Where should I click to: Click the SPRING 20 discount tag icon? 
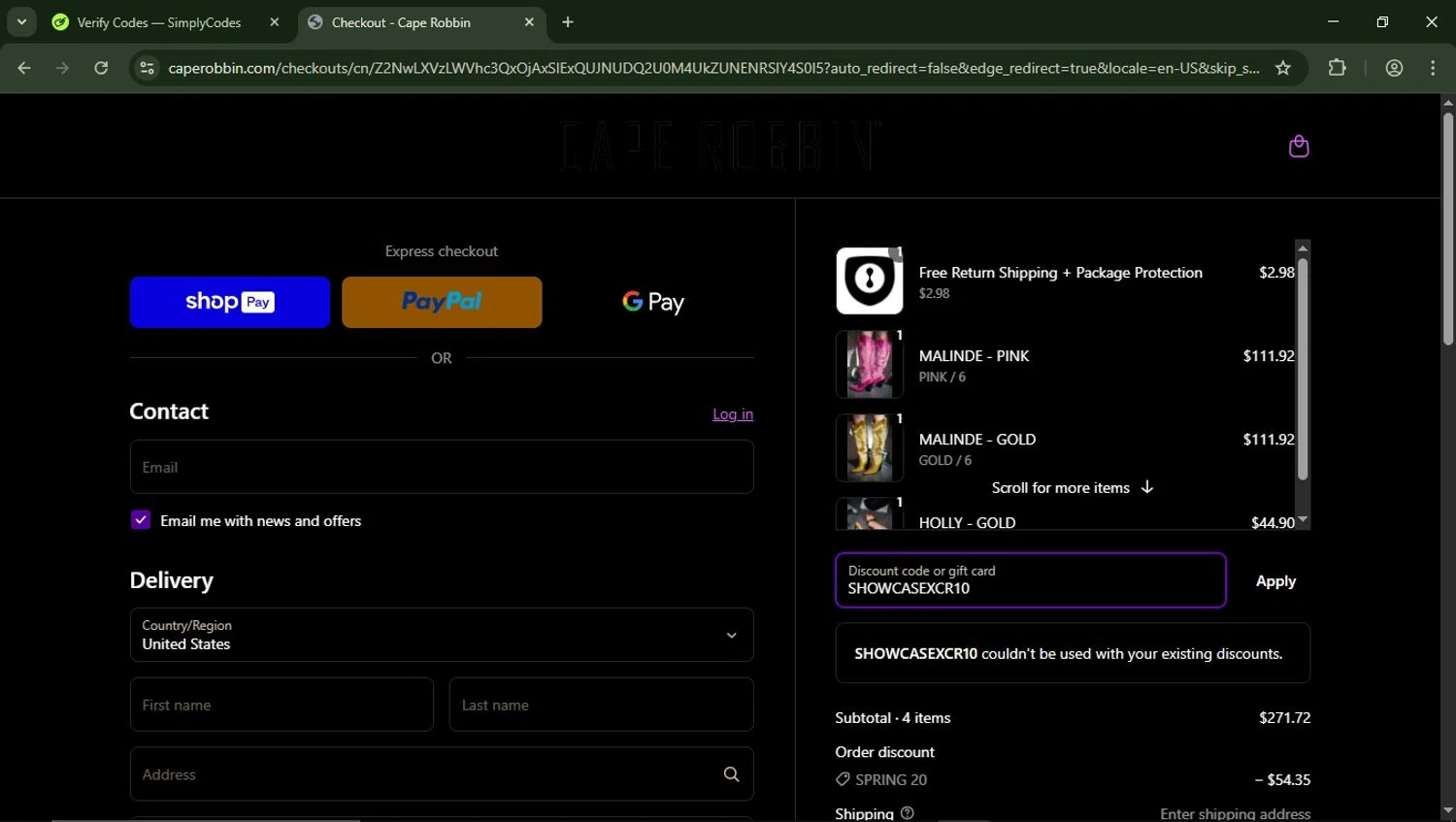coord(843,779)
